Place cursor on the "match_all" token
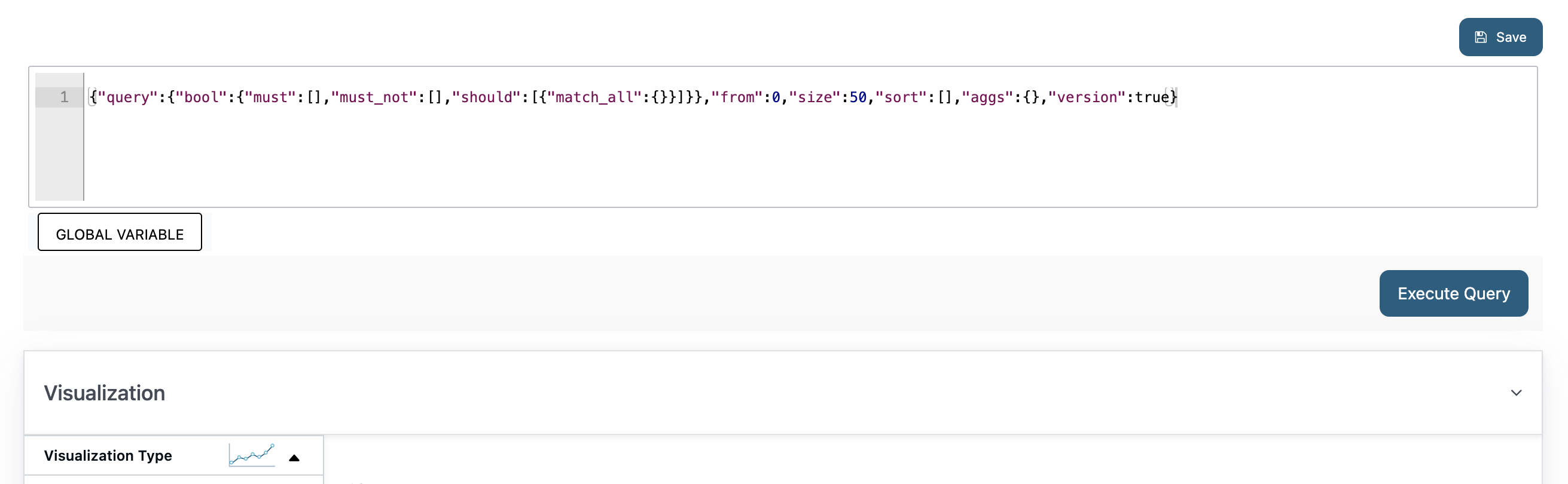 (594, 97)
